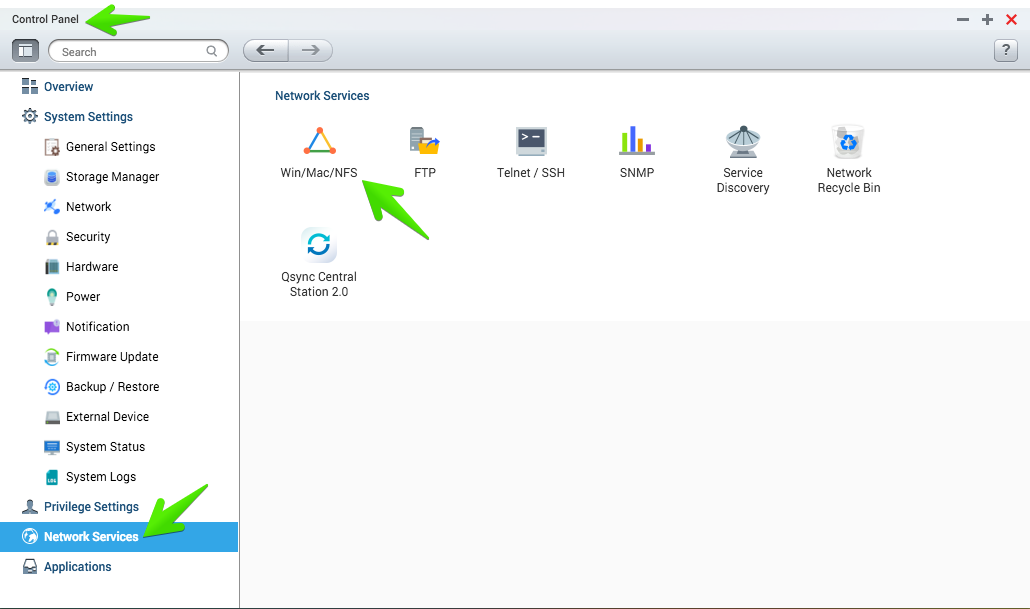Expand the Applications section label

78,566
